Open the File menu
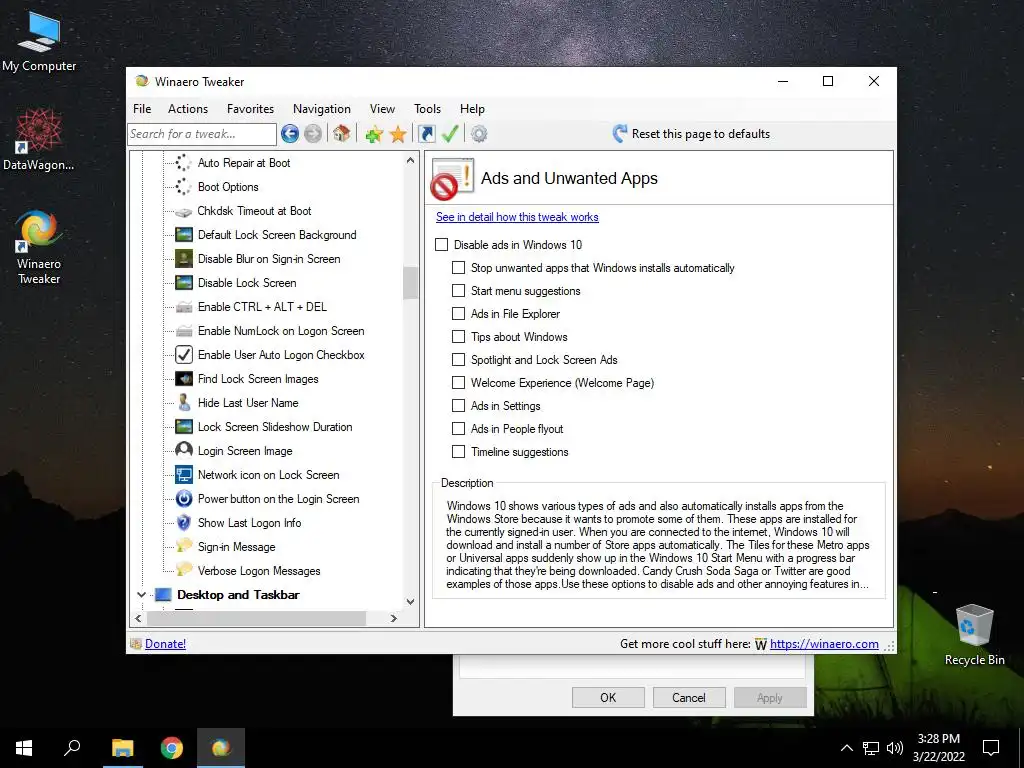 pos(142,108)
